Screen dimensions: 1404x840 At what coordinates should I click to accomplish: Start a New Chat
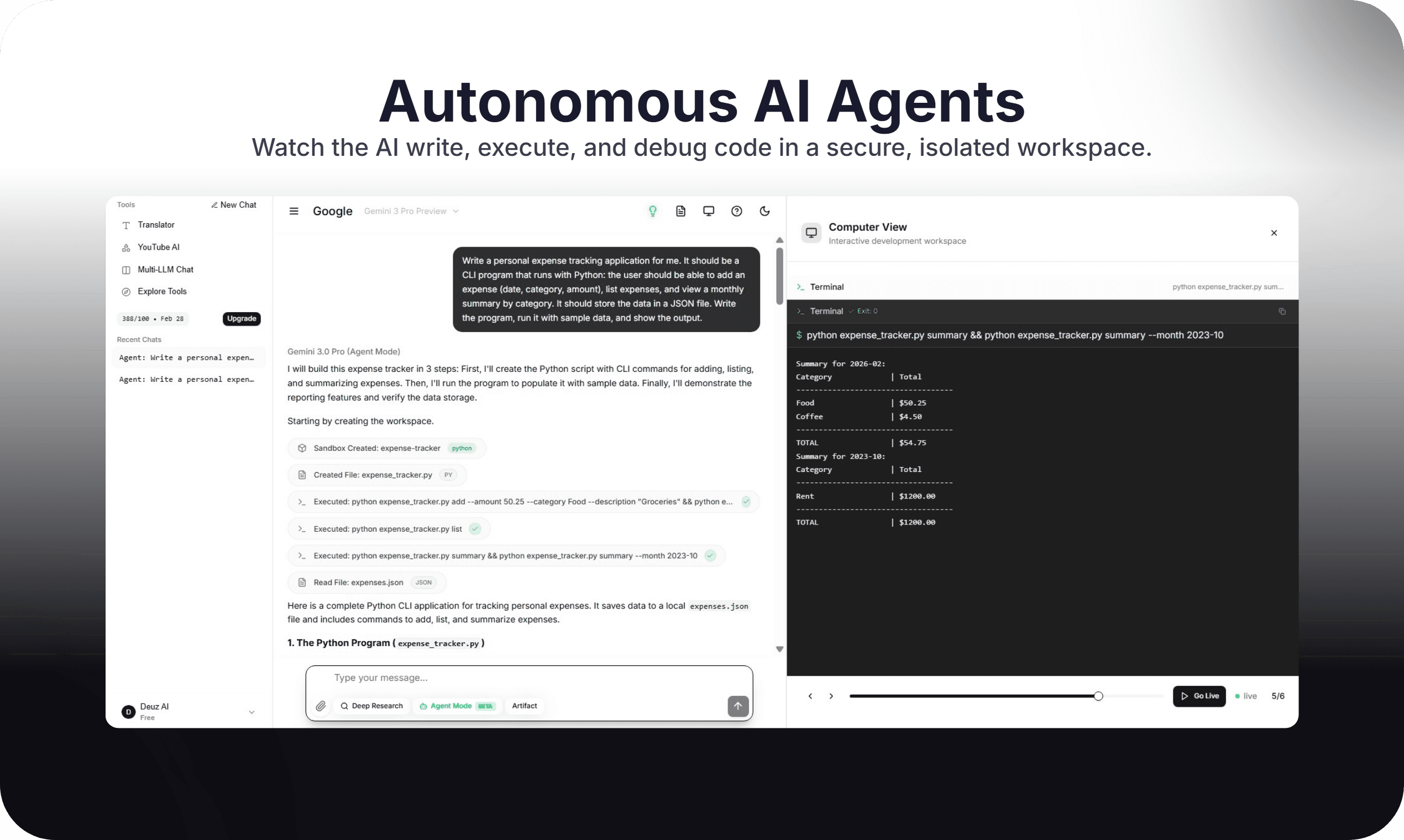[x=234, y=204]
